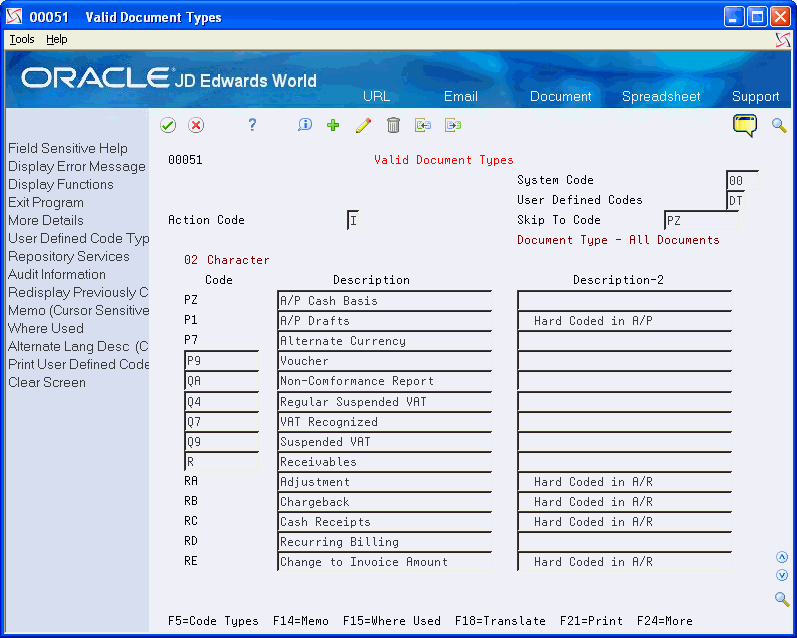Click the green checkmark OK icon
This screenshot has height=638, width=797.
coord(168,125)
